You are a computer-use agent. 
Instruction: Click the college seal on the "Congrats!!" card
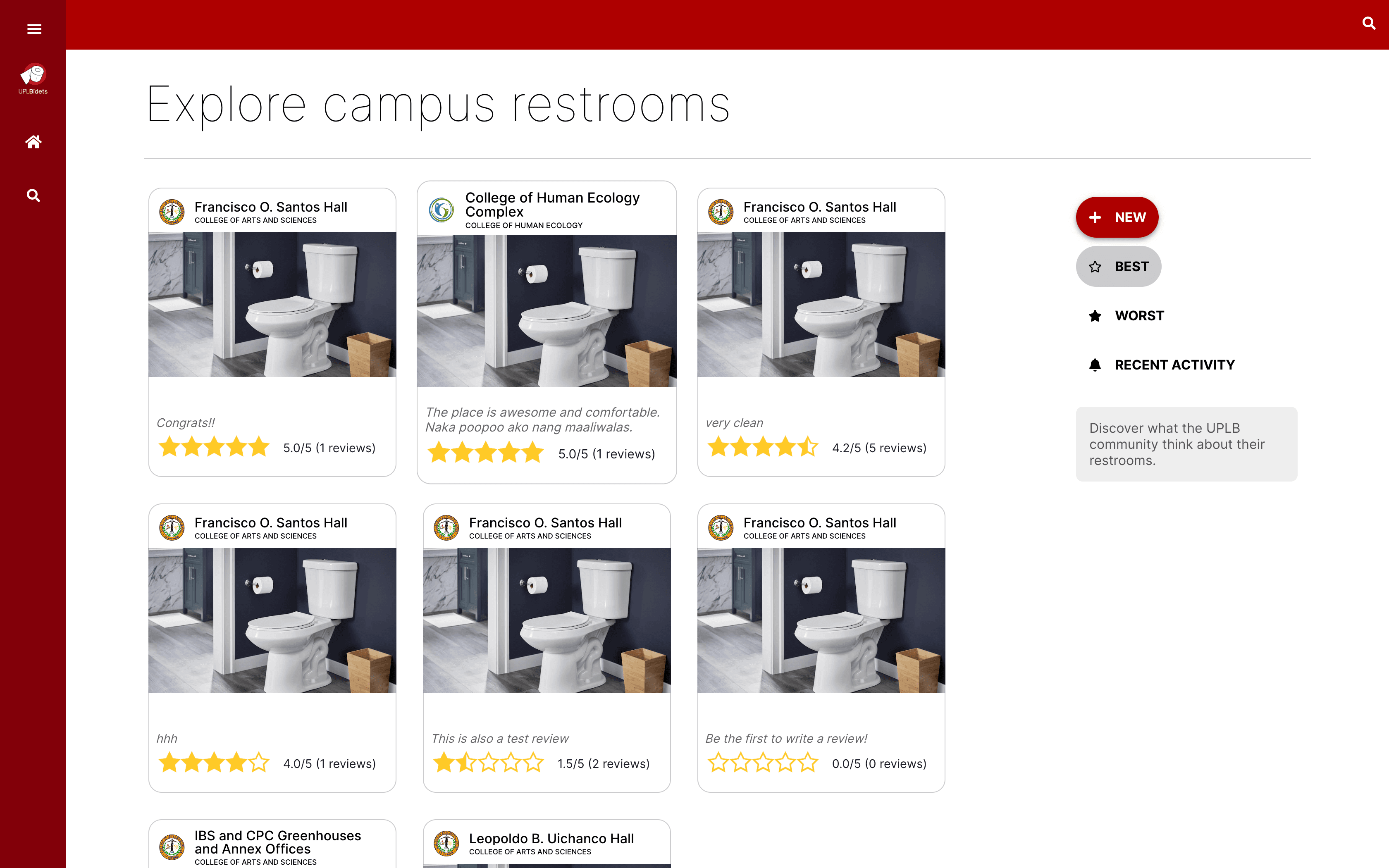pos(172,212)
